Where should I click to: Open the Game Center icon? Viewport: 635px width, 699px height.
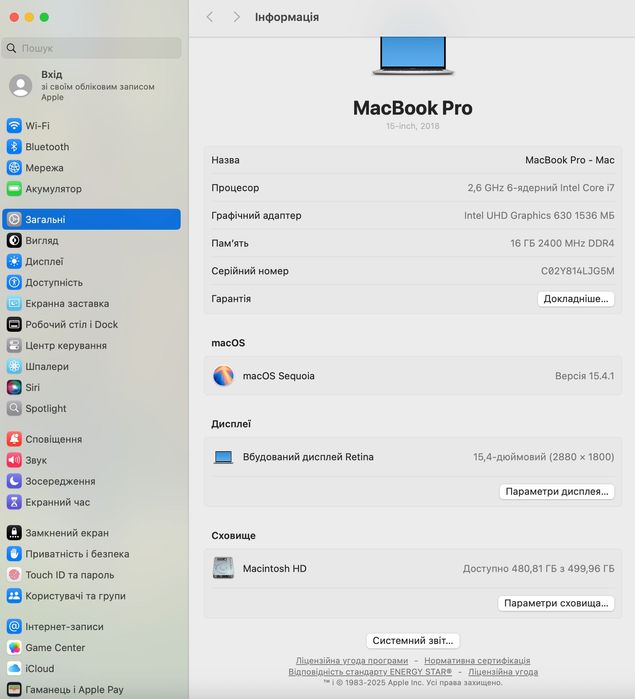point(14,647)
